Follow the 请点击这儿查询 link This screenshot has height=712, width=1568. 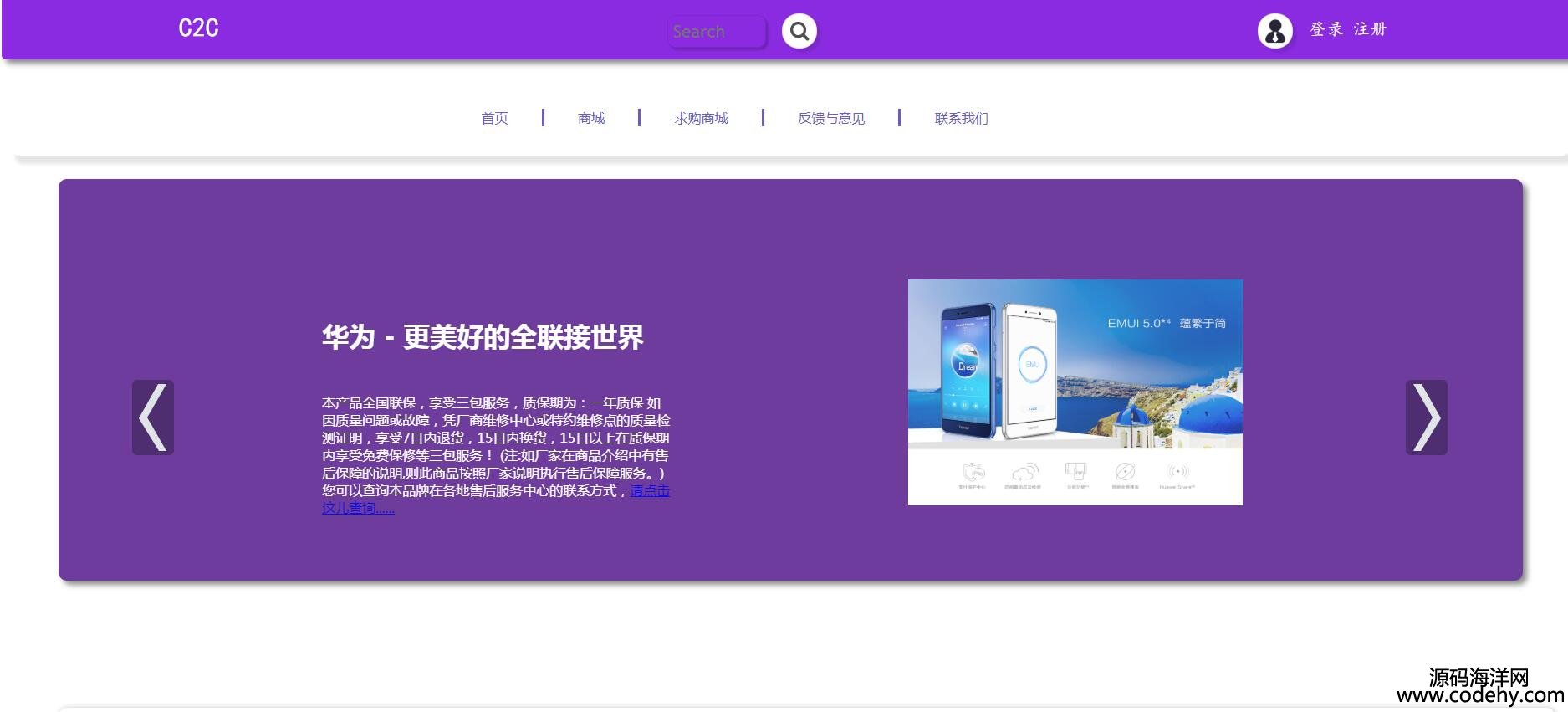tap(650, 491)
